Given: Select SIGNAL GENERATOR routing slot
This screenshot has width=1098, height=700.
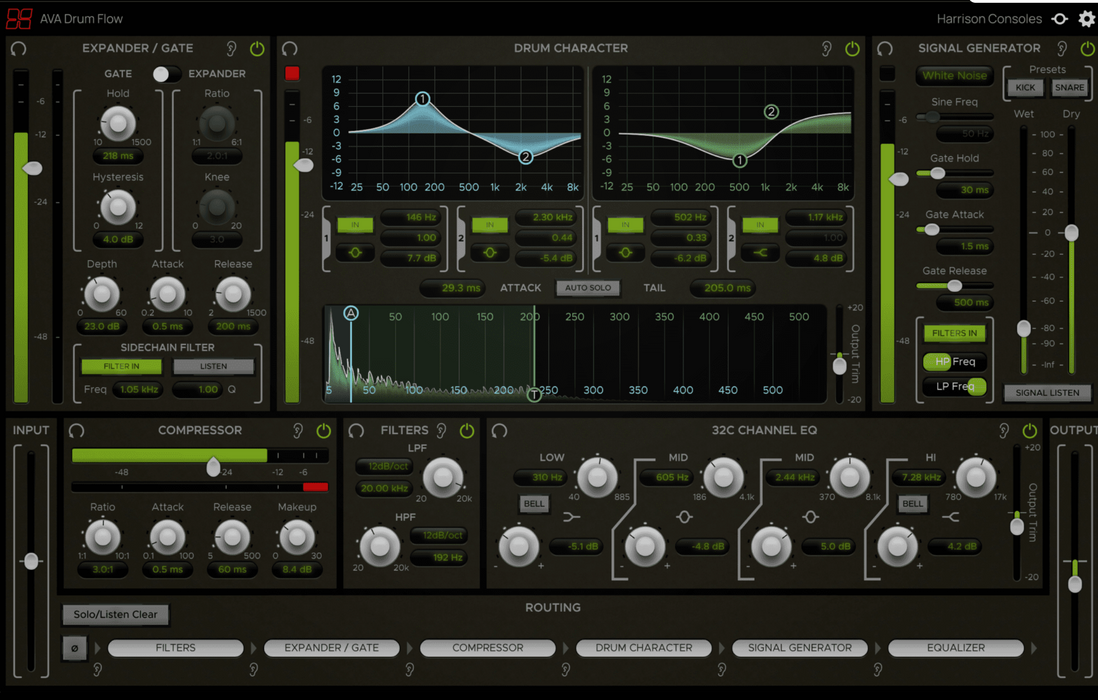Looking at the screenshot, I should point(800,648).
